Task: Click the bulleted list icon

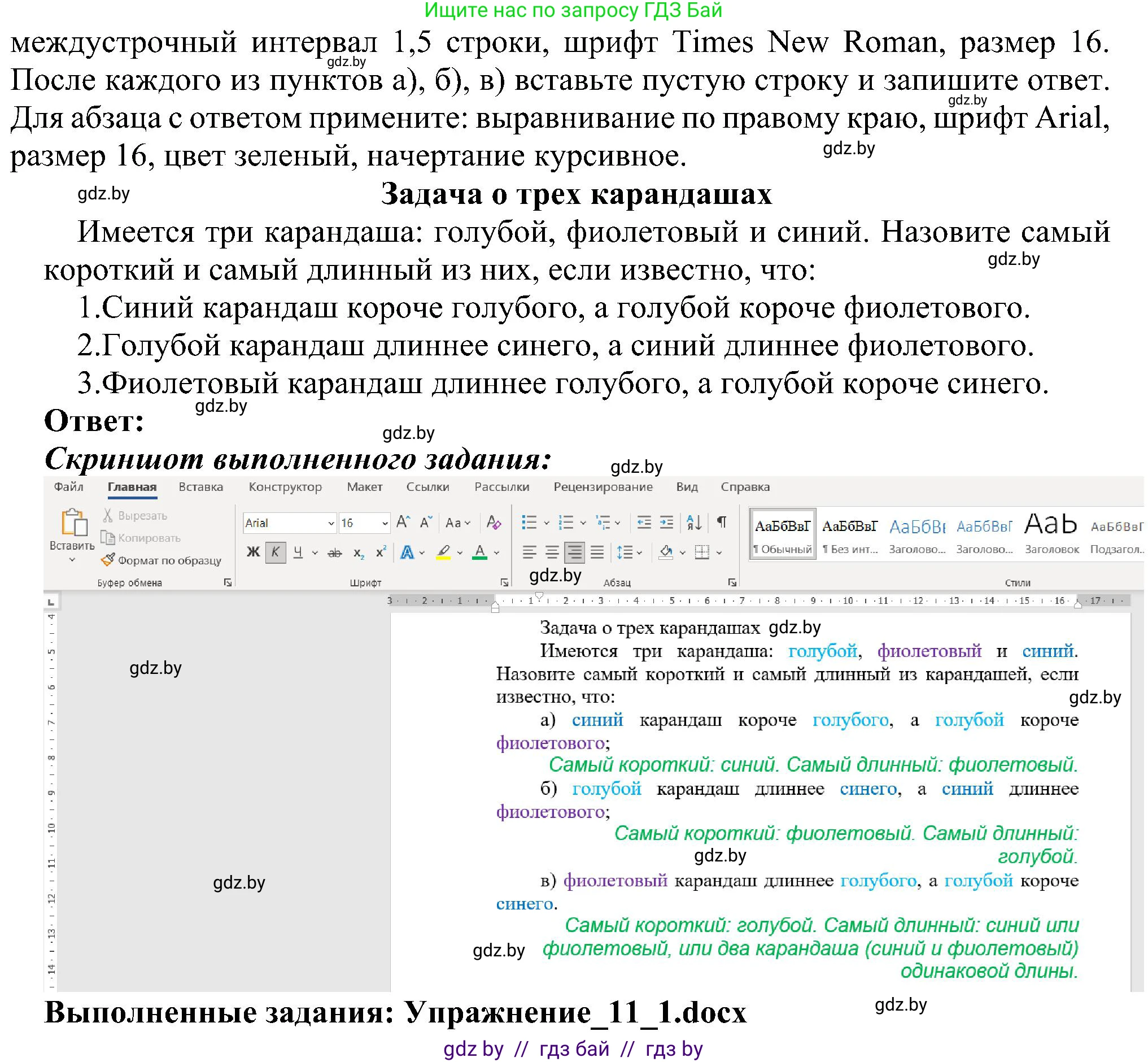Action: coord(529,523)
